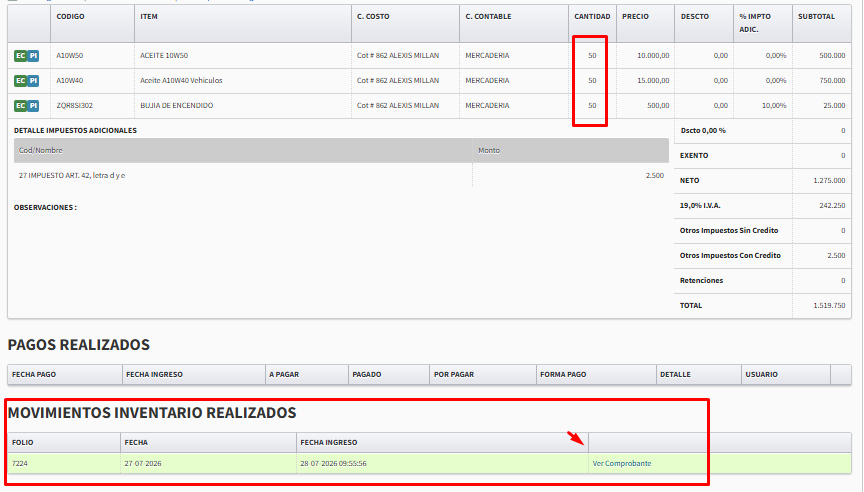Screen dimensions: 864x492
Task: Click the timestamp 28-07-2026 09:55:56
Action: point(333,463)
